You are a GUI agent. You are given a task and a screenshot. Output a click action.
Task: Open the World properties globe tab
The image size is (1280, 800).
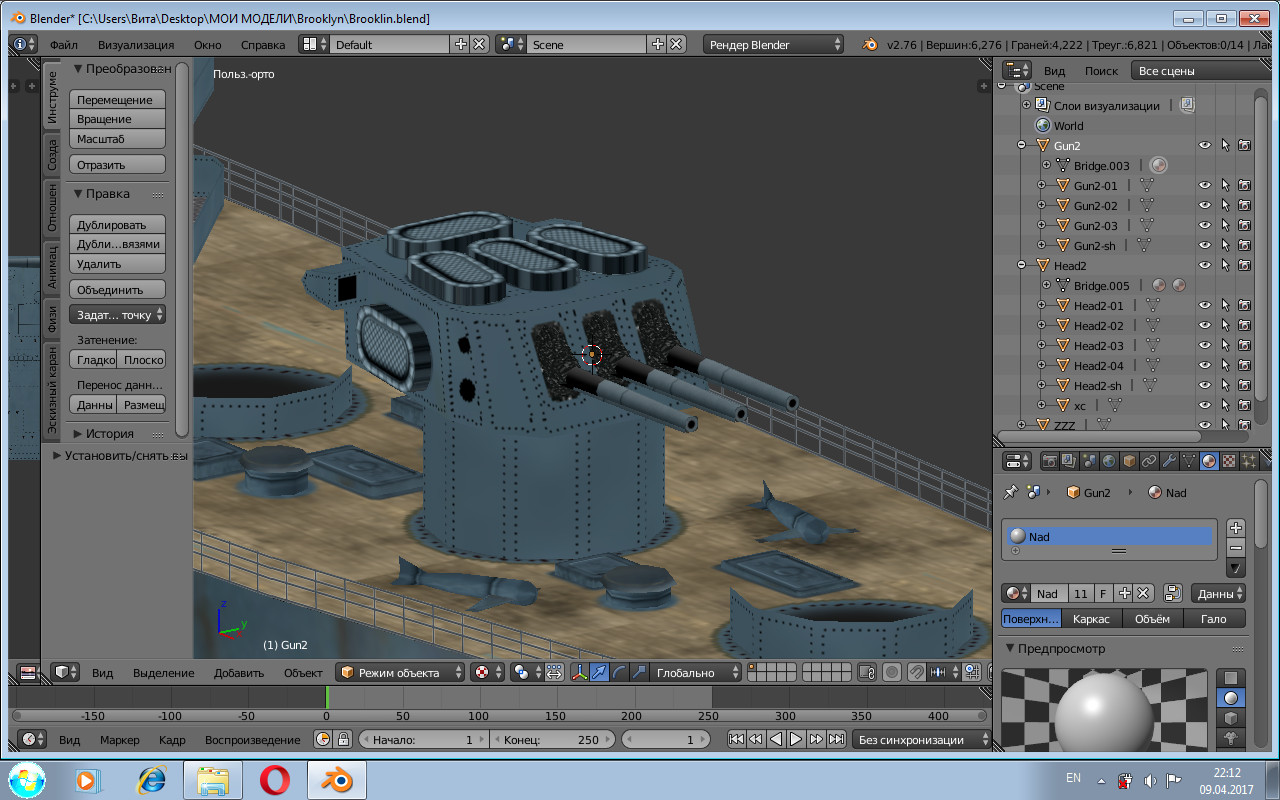pos(1109,461)
